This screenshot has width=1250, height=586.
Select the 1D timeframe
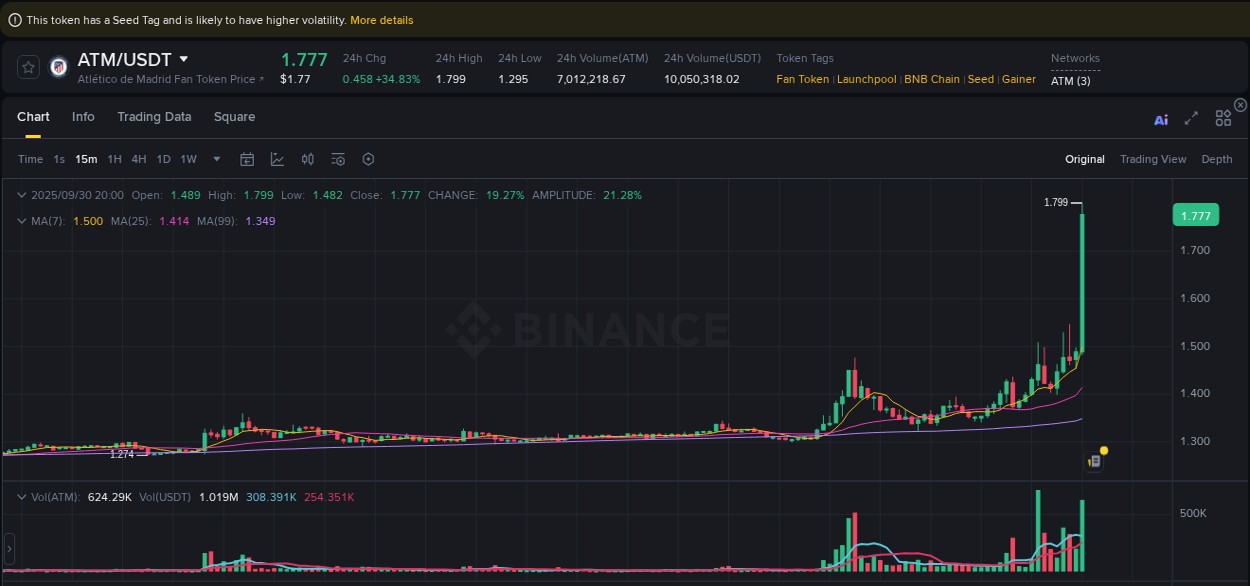pyautogui.click(x=163, y=159)
